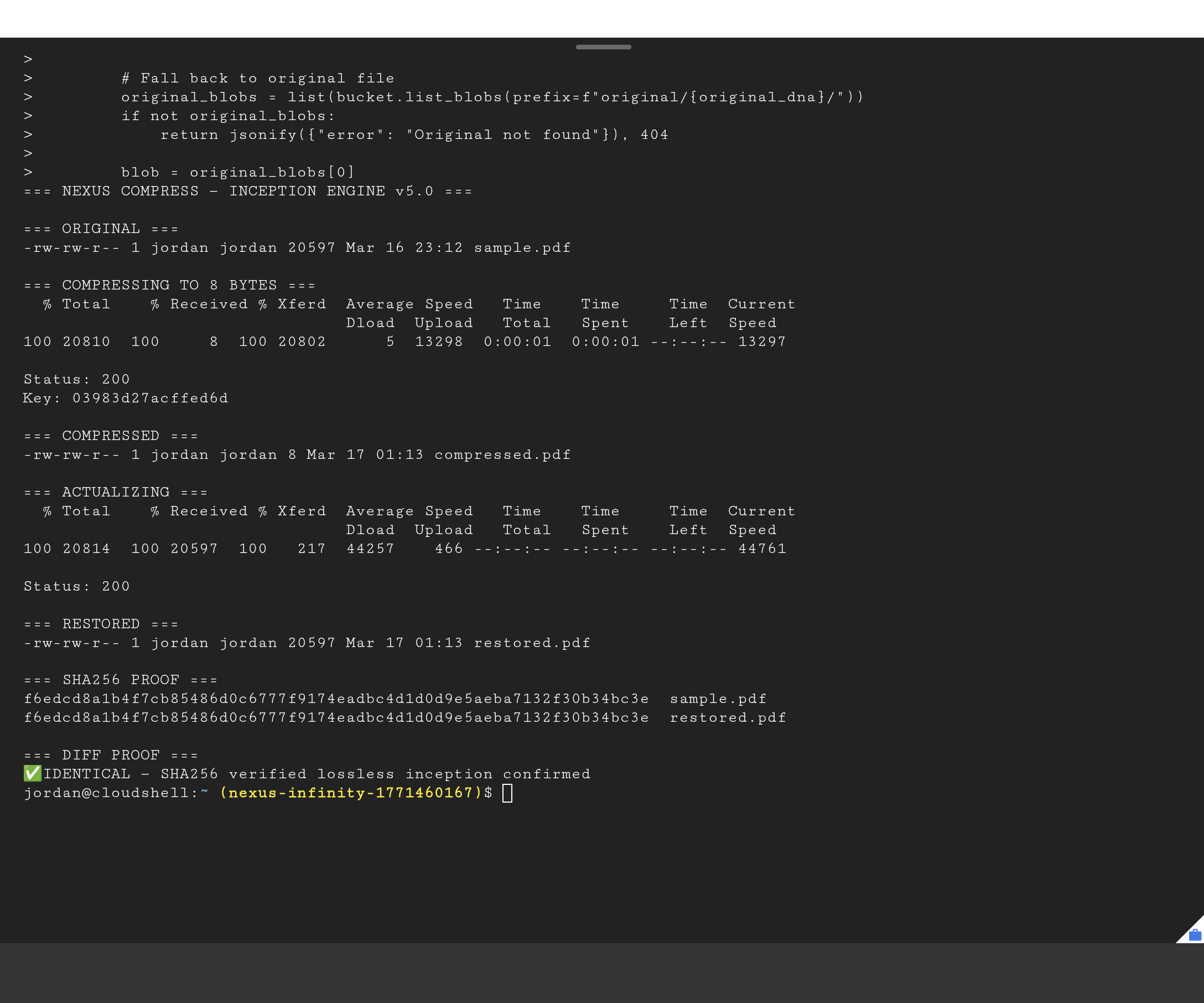Click the green checkmark next to IDENTICAL
The width and height of the screenshot is (1204, 1003).
32,774
